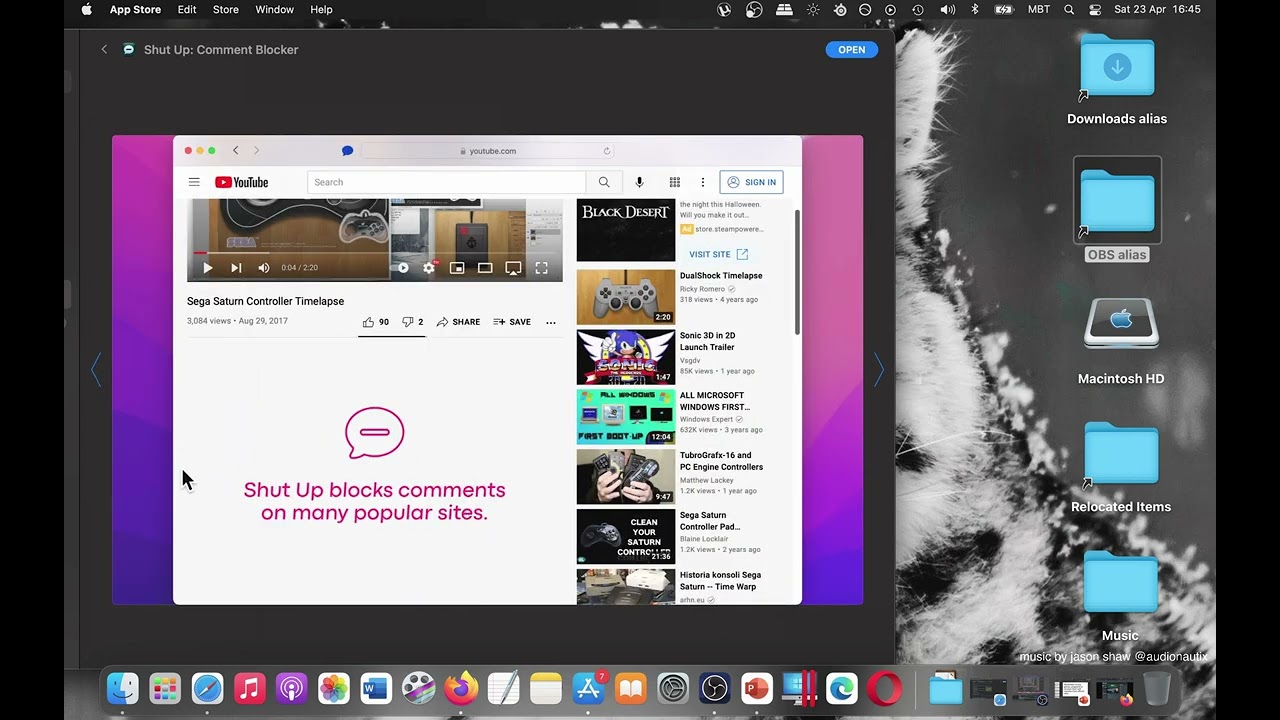Open the Store menu
This screenshot has height=720, width=1280.
(x=226, y=10)
